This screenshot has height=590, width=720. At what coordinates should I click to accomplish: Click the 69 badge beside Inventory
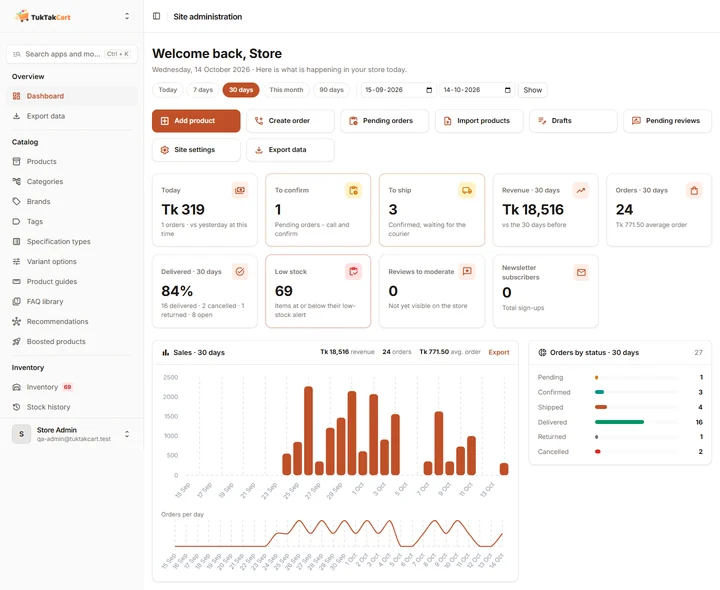coord(68,387)
